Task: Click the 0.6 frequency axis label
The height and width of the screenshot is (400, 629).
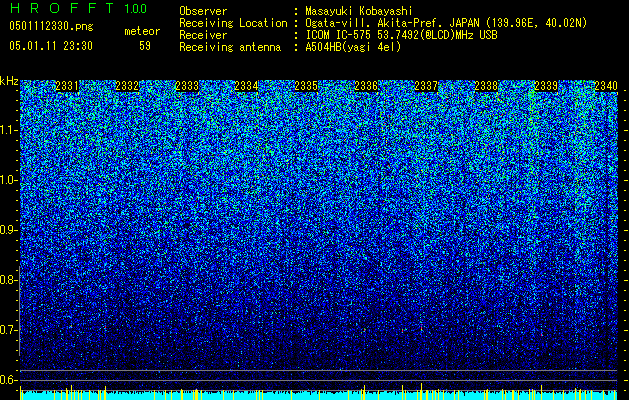Action: [9, 380]
